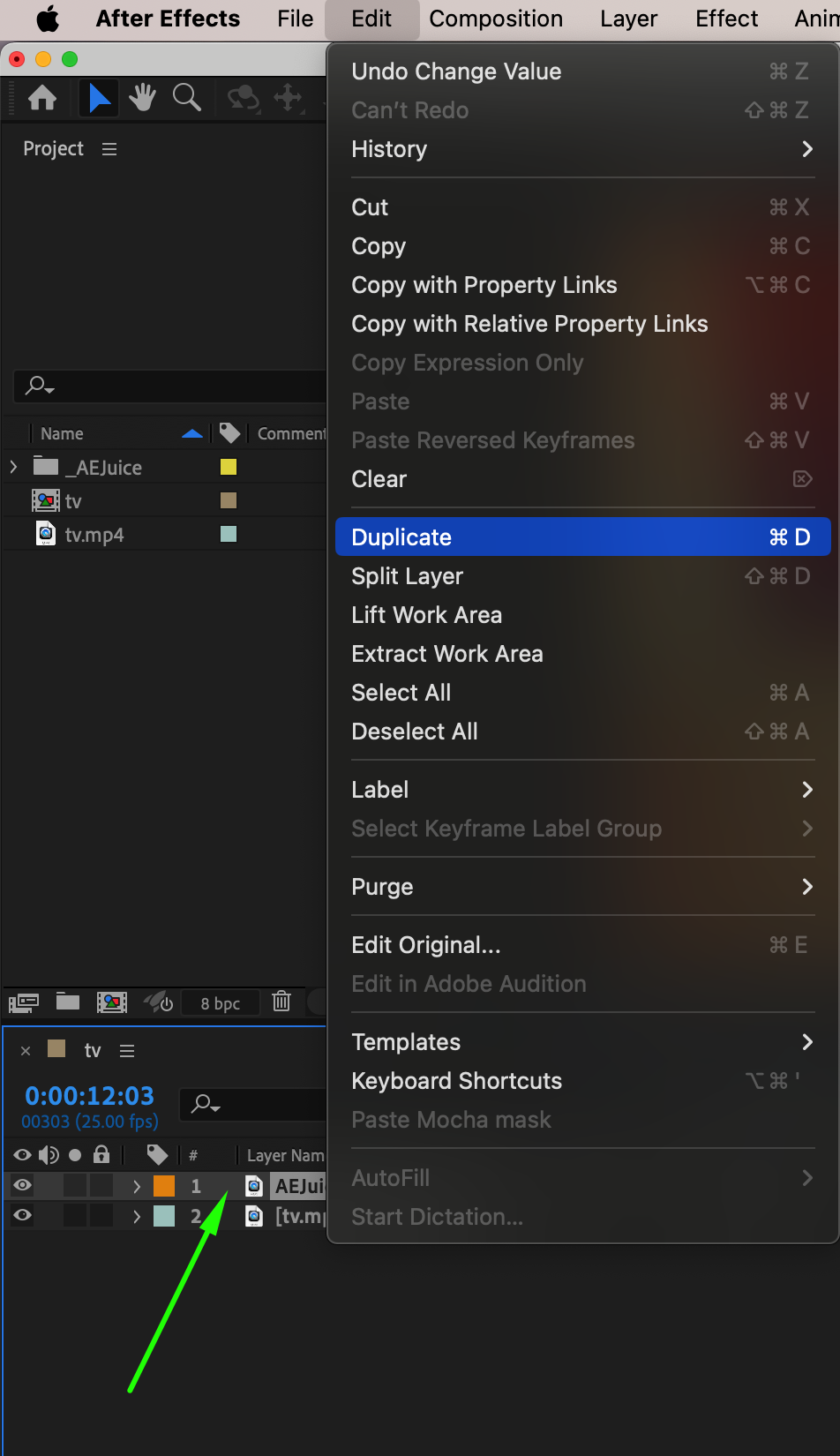840x1456 pixels.
Task: Toggle the lock box for layer 1
Action: pyautogui.click(x=101, y=1185)
